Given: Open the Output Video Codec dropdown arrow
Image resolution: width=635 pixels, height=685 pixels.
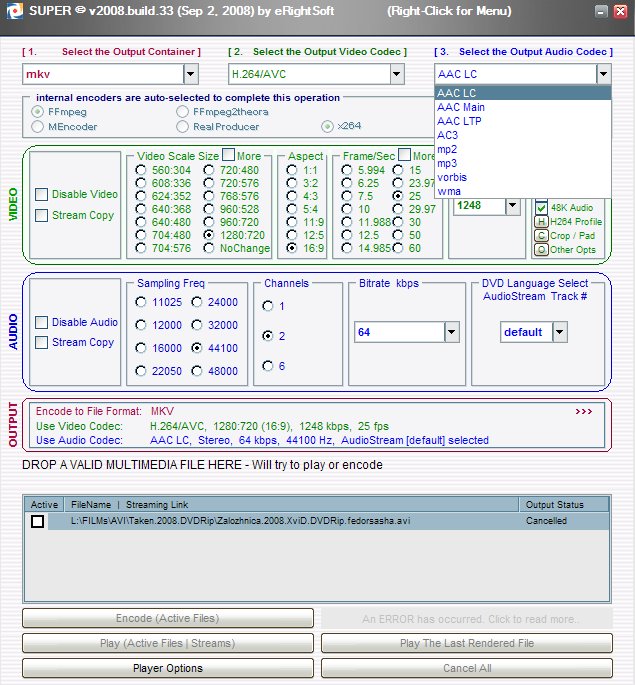Looking at the screenshot, I should click(x=397, y=74).
